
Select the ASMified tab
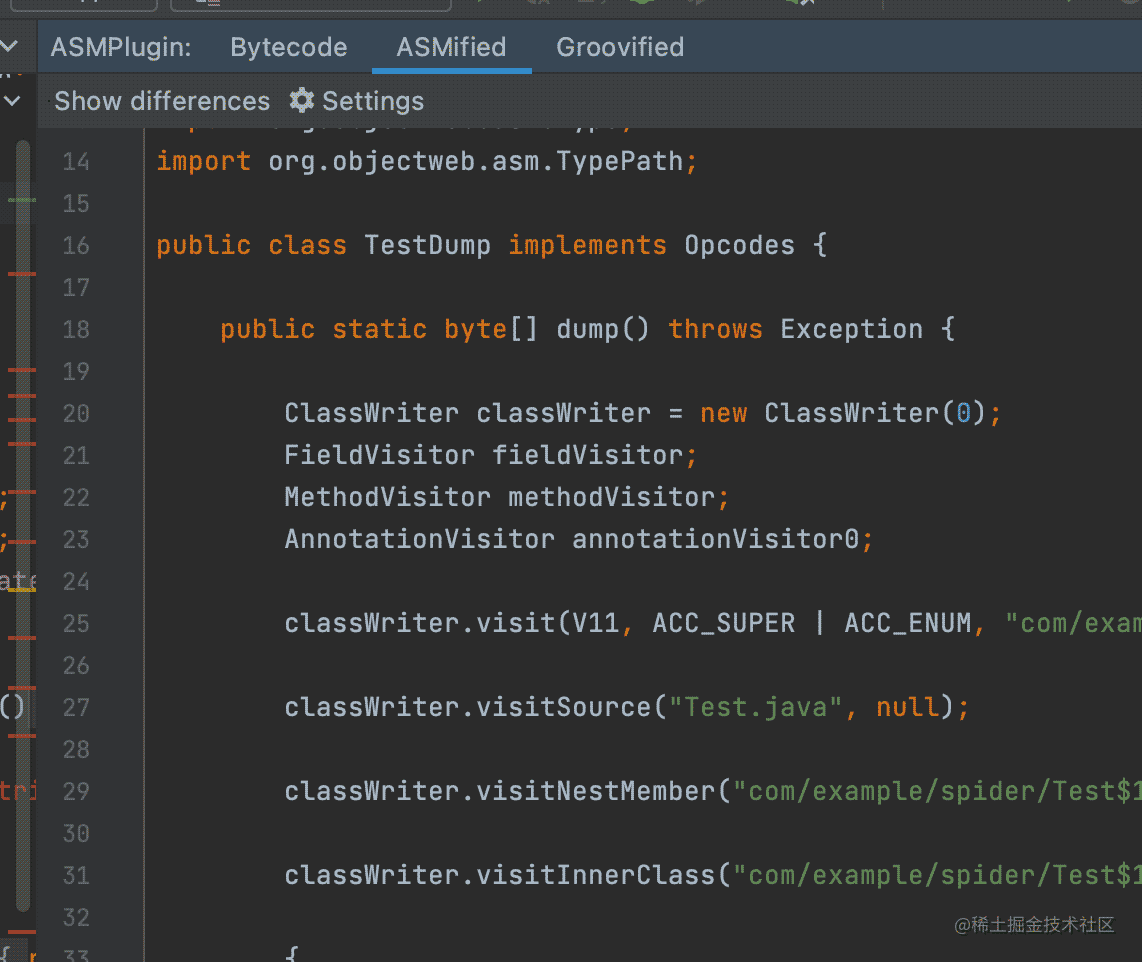451,47
